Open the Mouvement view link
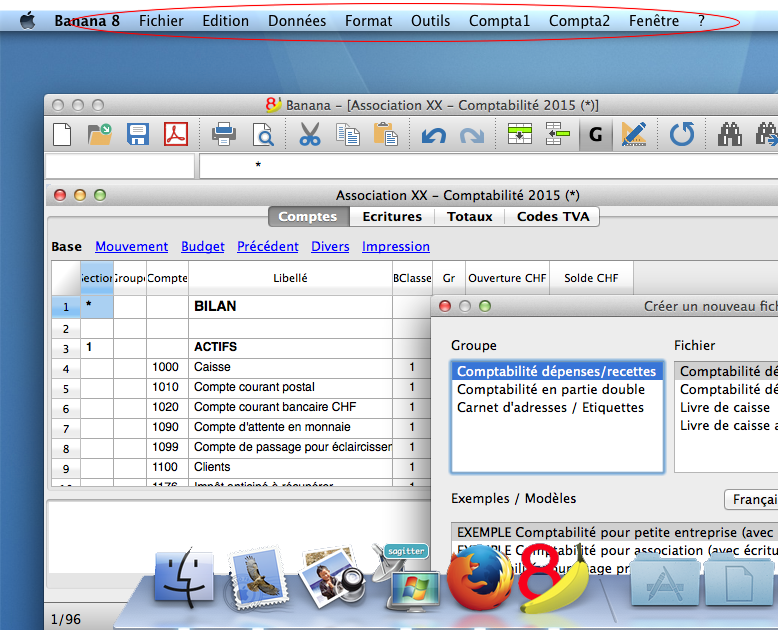Image resolution: width=778 pixels, height=630 pixels. pyautogui.click(x=131, y=247)
